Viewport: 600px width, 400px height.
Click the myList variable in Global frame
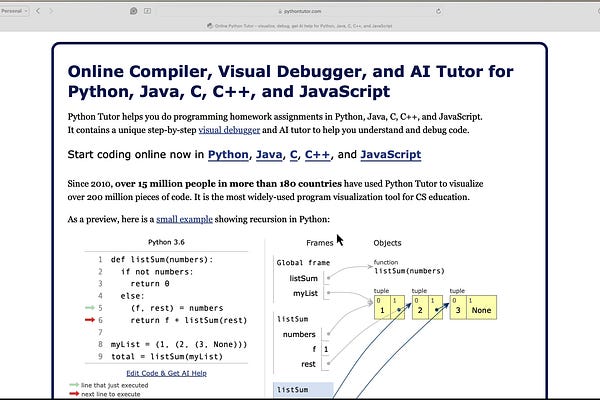coord(305,294)
